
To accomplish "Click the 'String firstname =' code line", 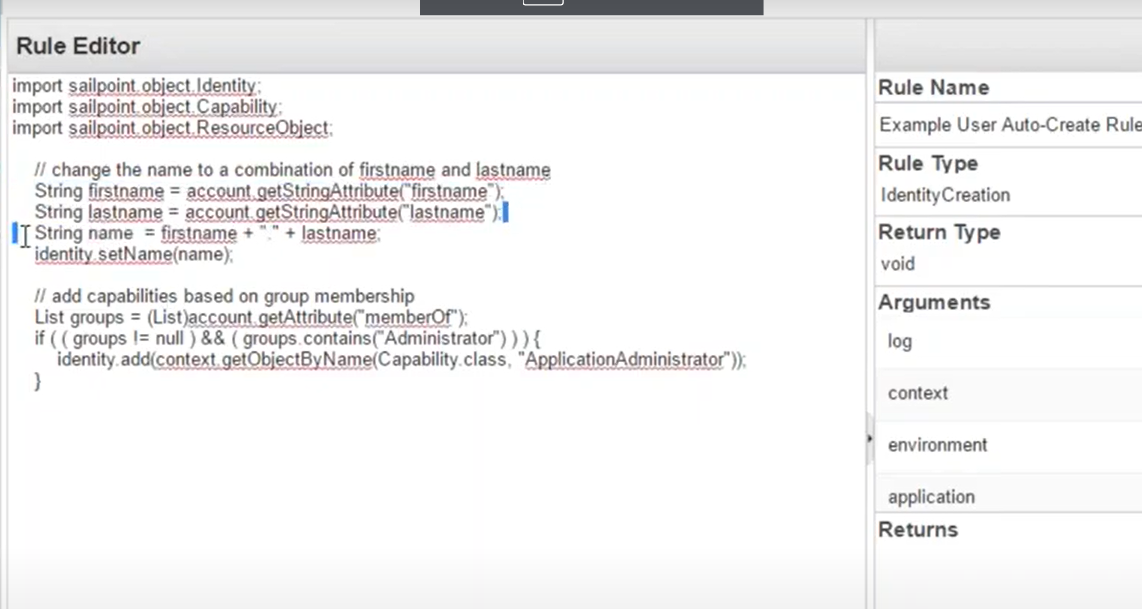I will click(269, 192).
